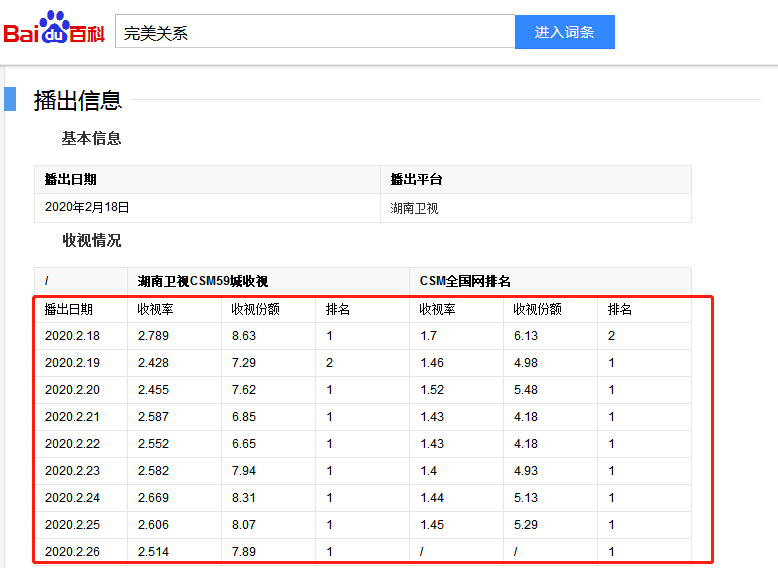Screen dimensions: 778x568
Task: Click the share value 8.63
Action: [x=244, y=336]
